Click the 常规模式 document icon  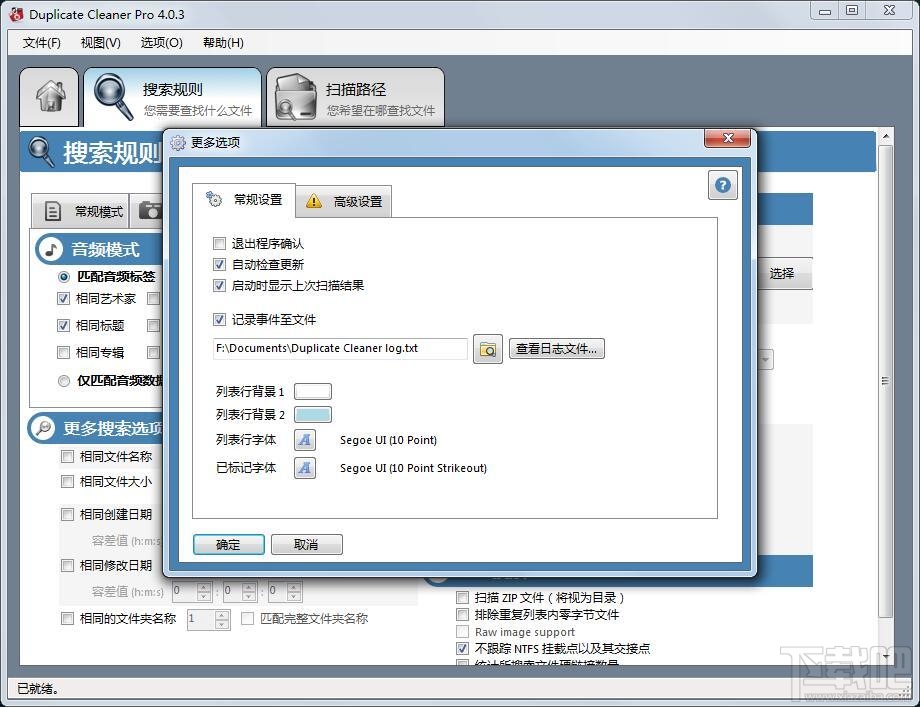pyautogui.click(x=53, y=211)
